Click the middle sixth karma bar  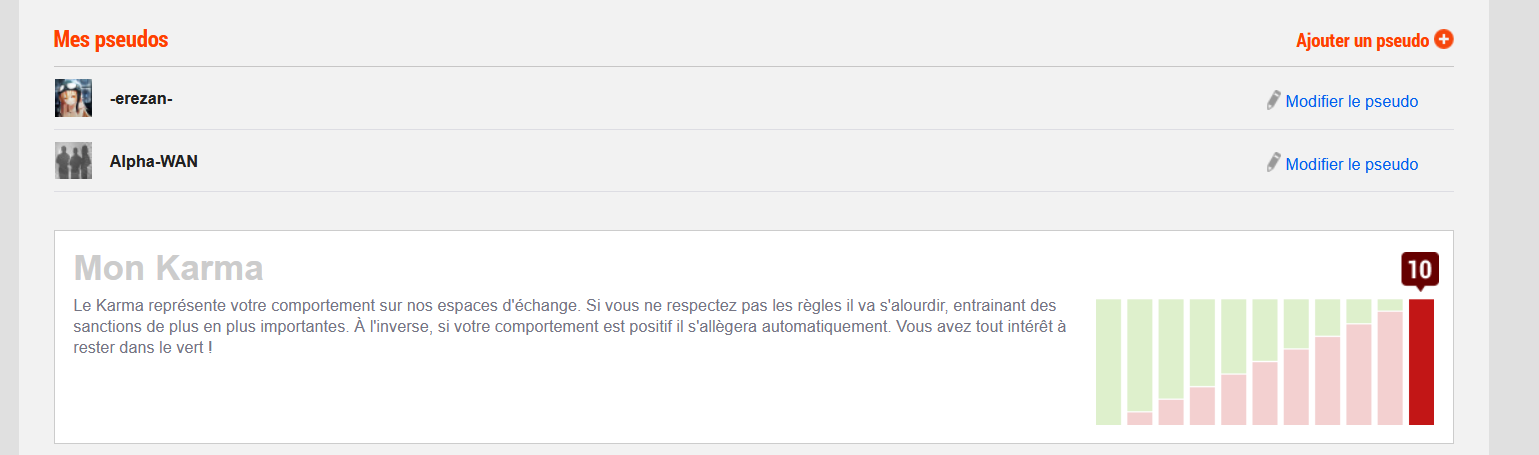coord(1265,362)
